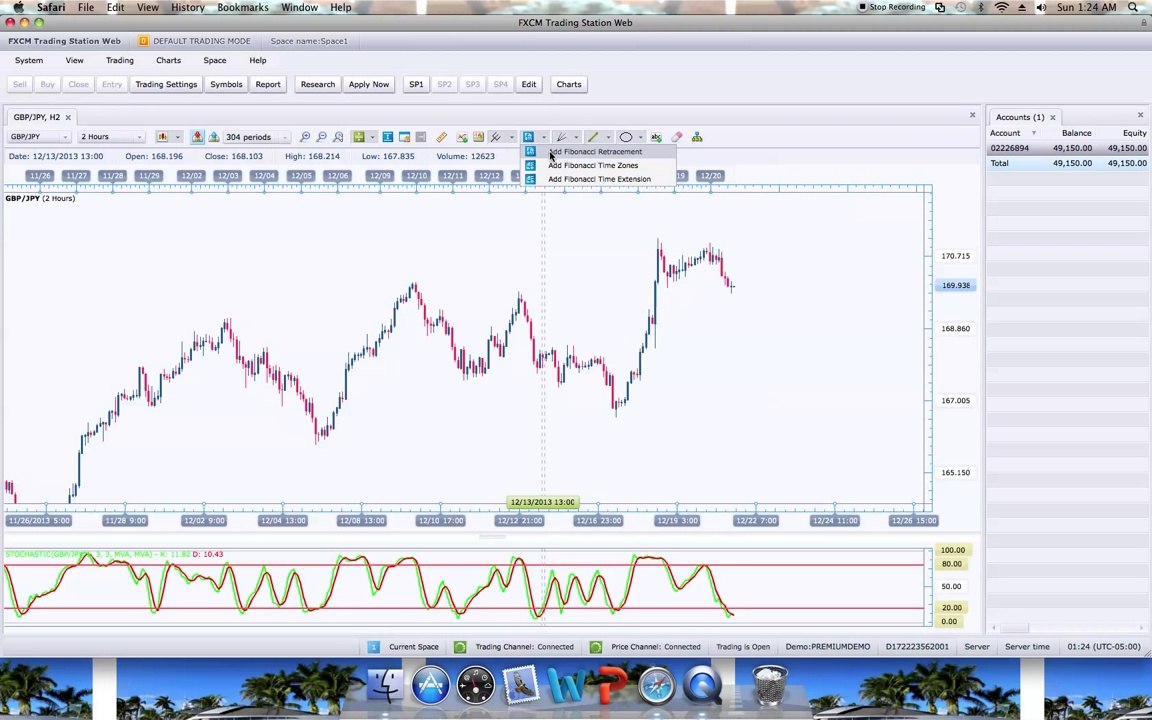Click the Price Channel connected status icon
Image resolution: width=1152 pixels, height=720 pixels.
click(596, 647)
